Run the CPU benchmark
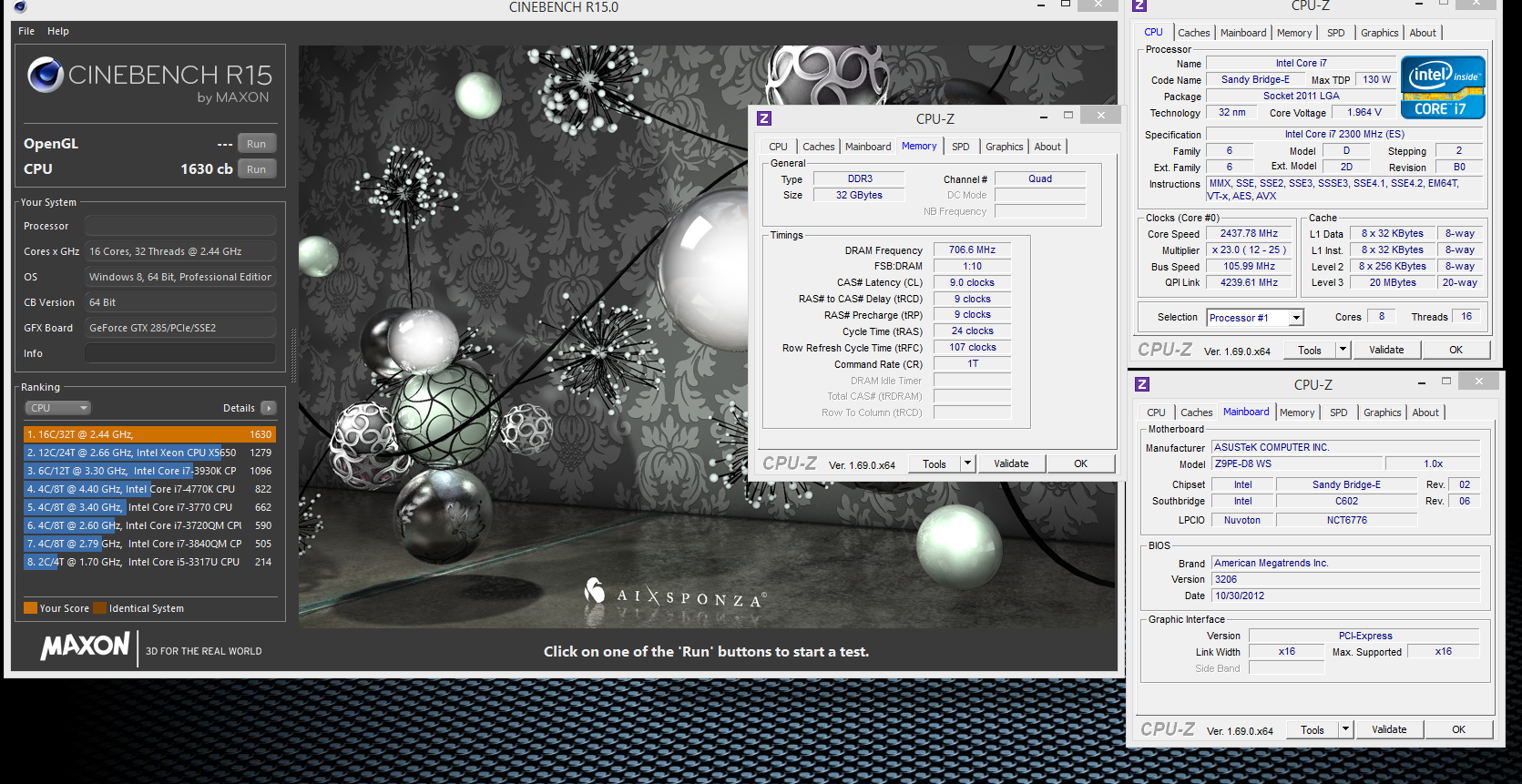The height and width of the screenshot is (784, 1522). (x=257, y=169)
